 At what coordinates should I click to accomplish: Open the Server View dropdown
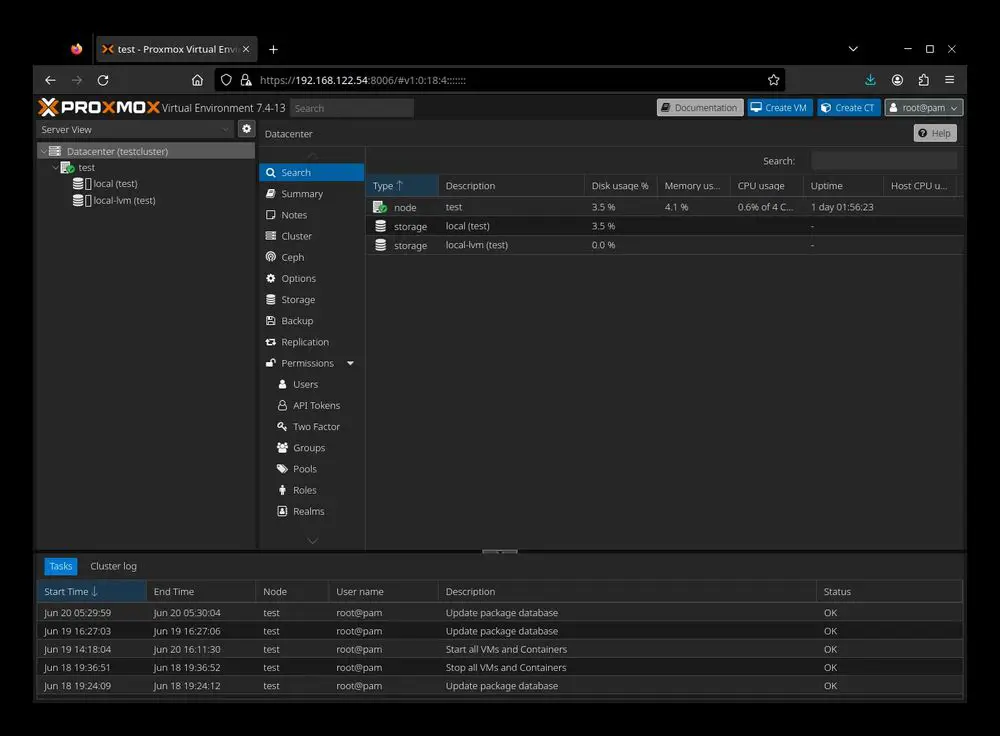[x=135, y=130]
